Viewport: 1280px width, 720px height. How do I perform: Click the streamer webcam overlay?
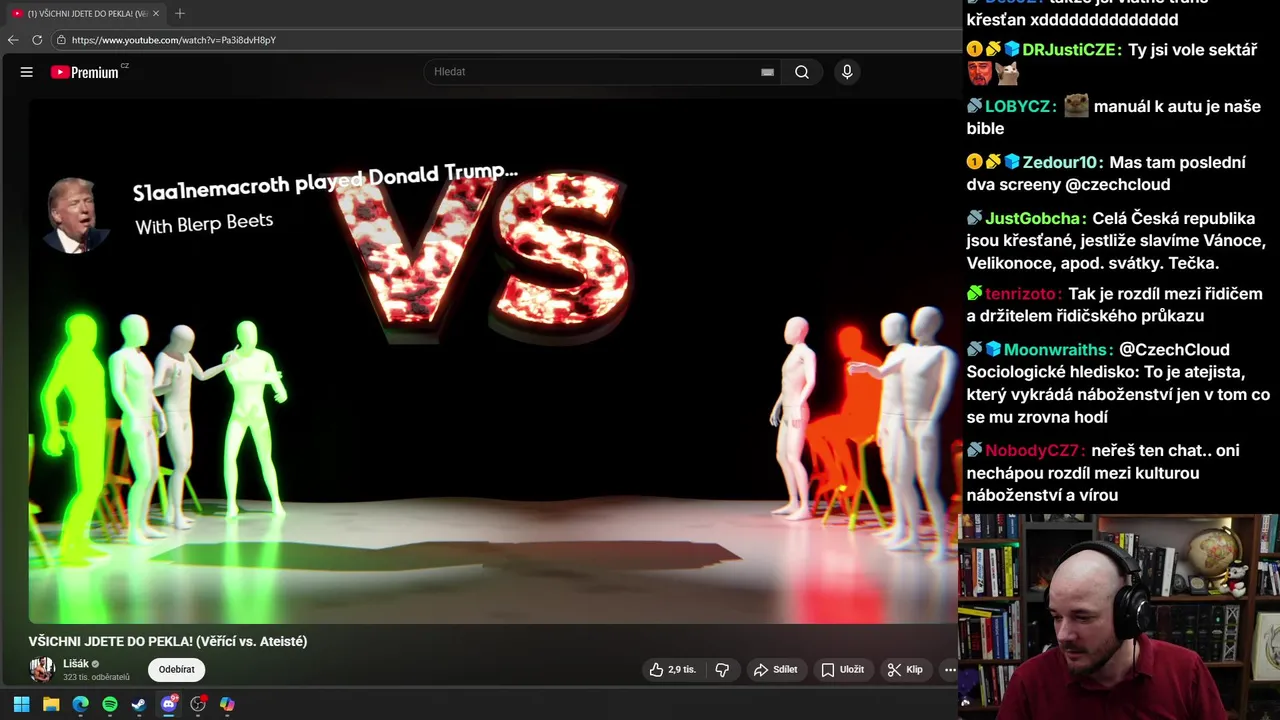tap(1119, 617)
